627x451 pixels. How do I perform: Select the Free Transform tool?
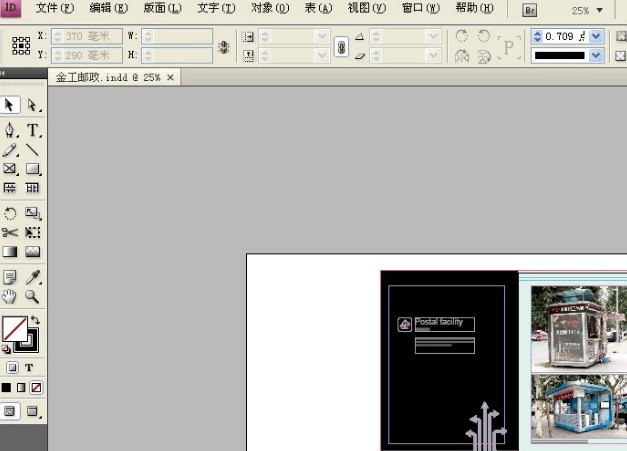click(32, 232)
